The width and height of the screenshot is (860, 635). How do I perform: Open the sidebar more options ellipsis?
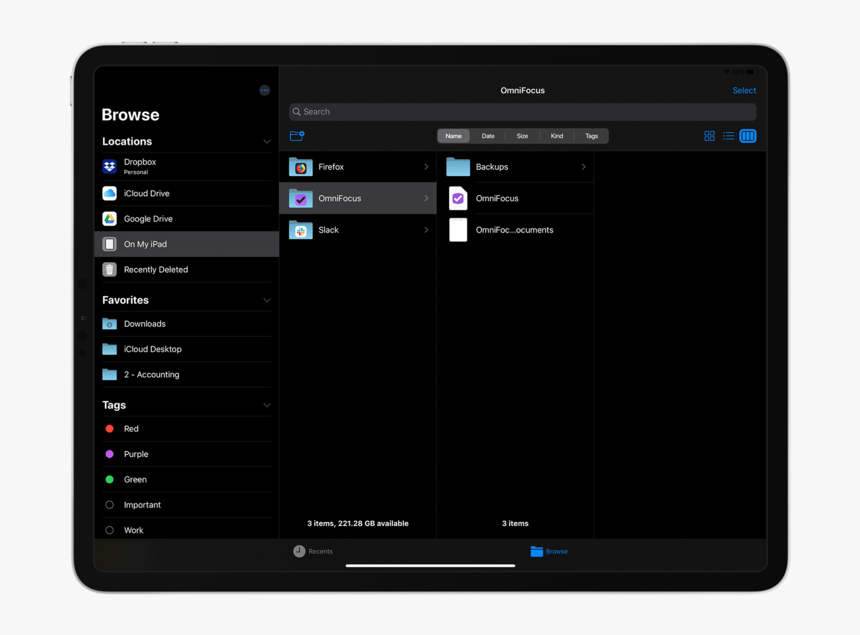pyautogui.click(x=264, y=90)
